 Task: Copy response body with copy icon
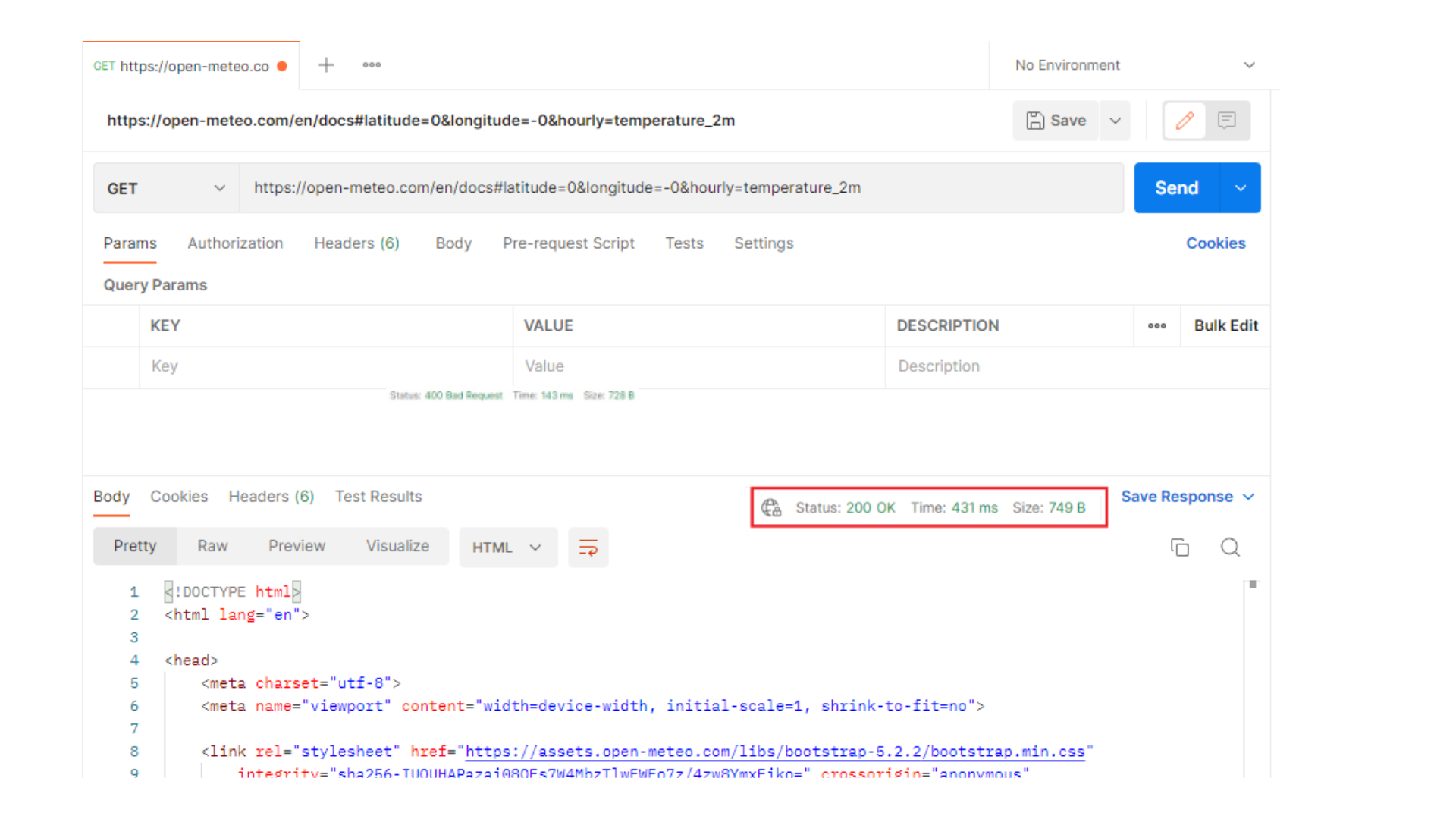[1180, 548]
